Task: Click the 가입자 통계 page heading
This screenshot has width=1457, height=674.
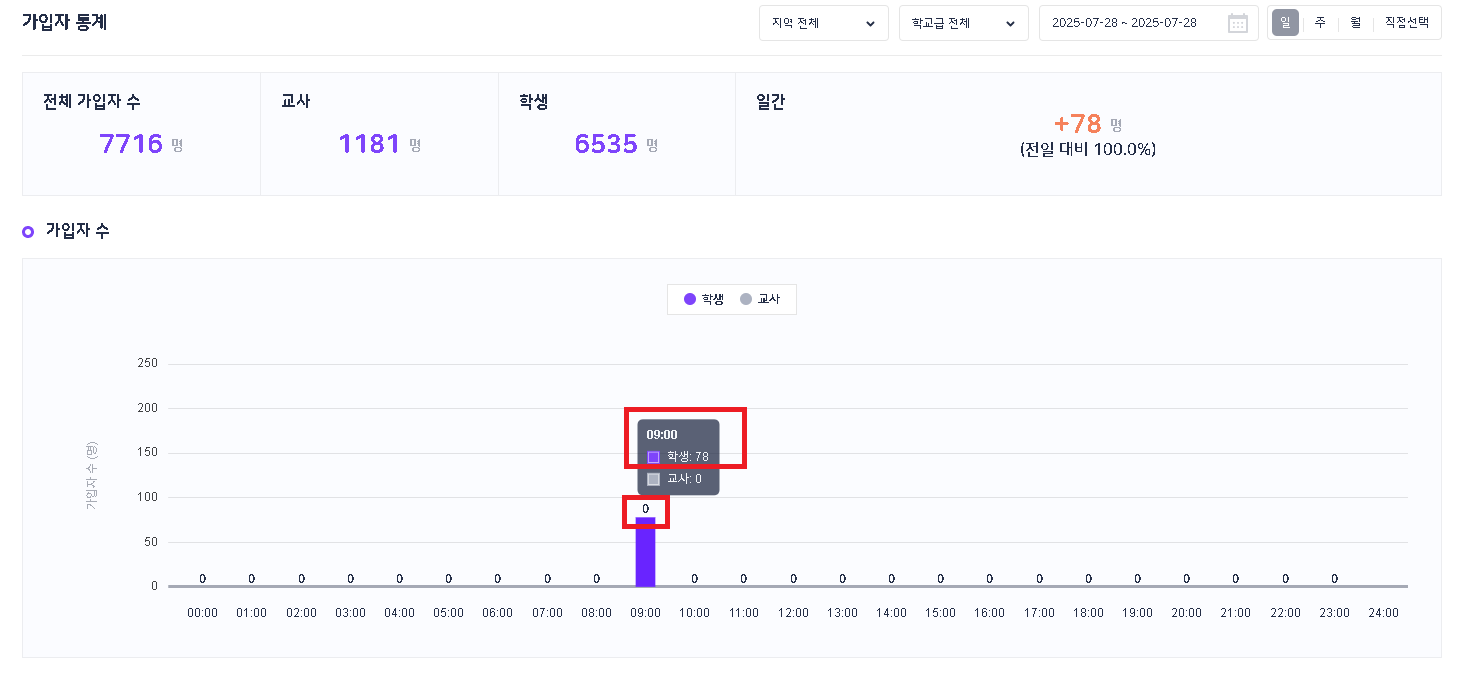Action: (64, 22)
